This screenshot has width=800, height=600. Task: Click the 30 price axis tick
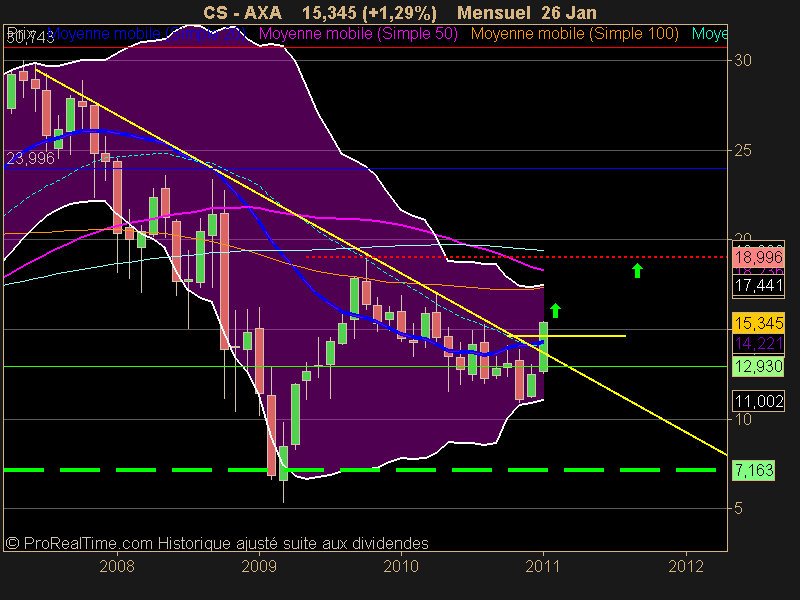[743, 61]
